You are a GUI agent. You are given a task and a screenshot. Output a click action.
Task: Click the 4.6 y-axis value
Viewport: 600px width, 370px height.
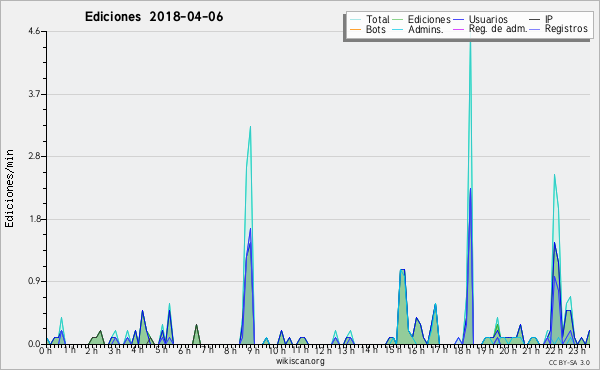(x=34, y=31)
